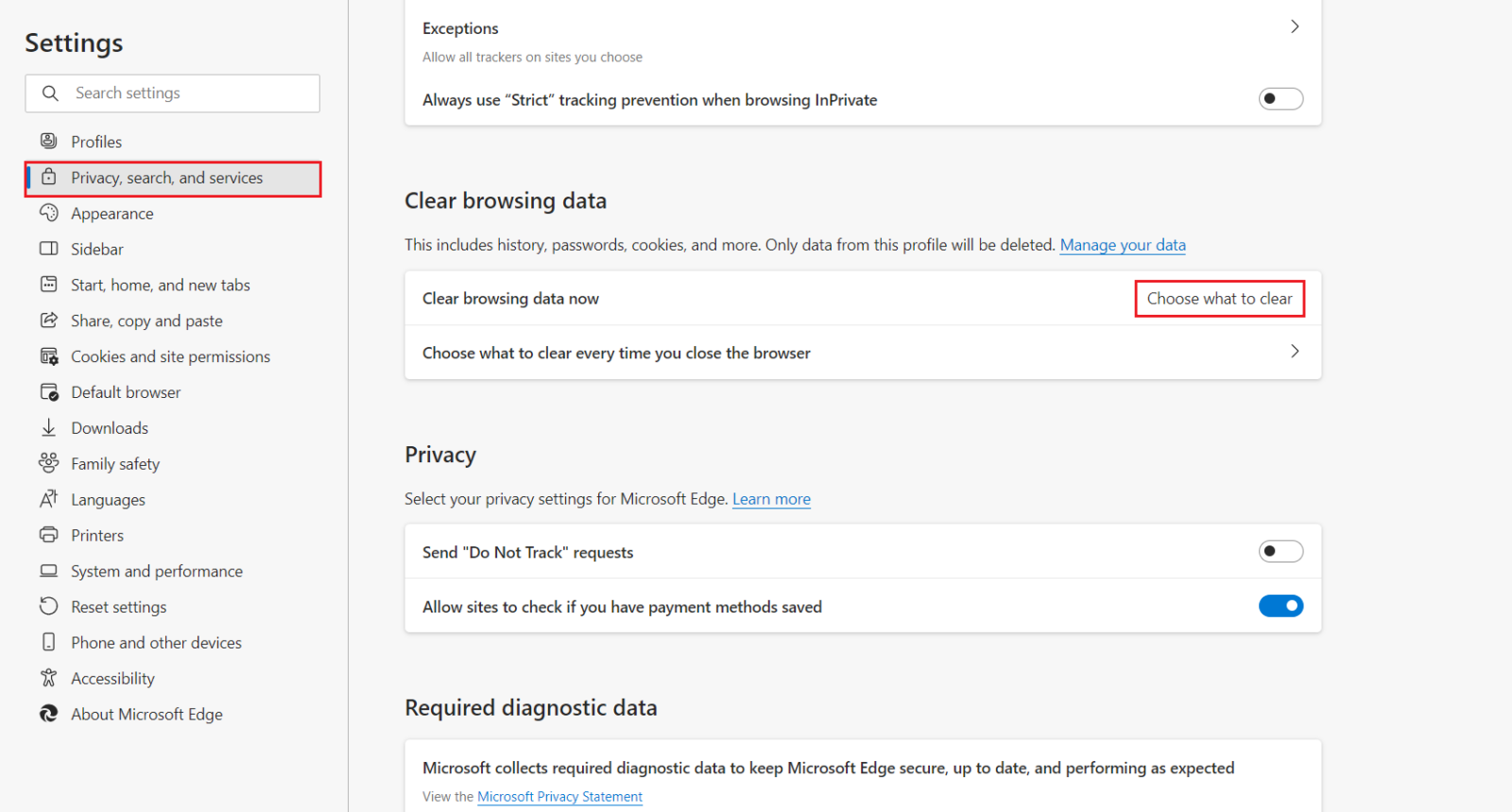Click the Downloads arrow icon
1512x812 pixels.
coord(48,427)
